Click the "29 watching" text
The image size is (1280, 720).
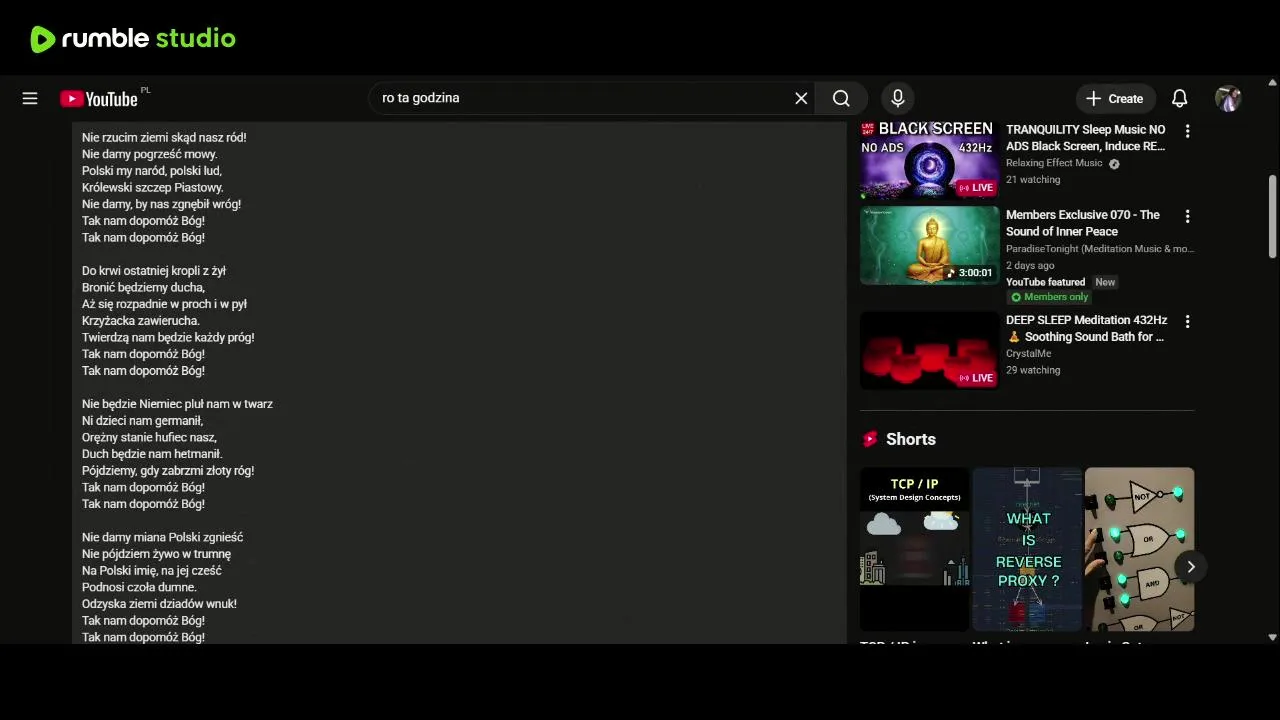(1033, 370)
